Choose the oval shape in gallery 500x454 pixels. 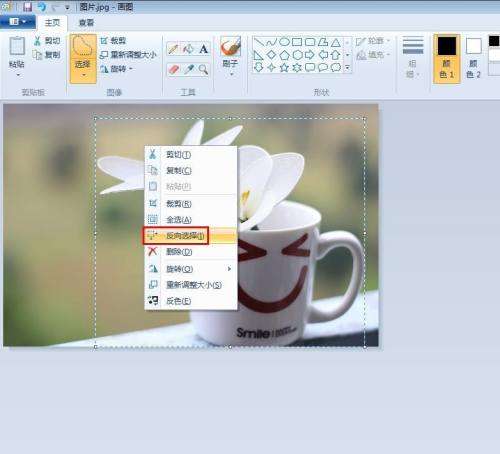pos(284,42)
